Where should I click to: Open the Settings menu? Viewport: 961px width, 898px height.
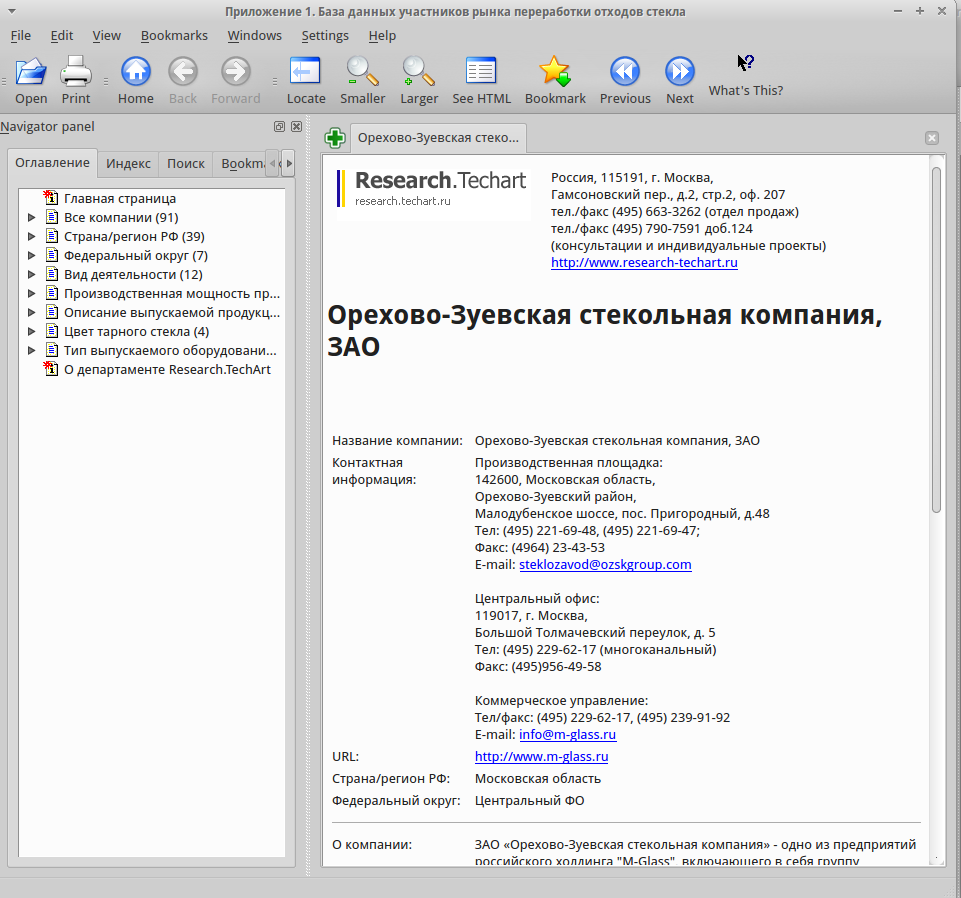[325, 36]
